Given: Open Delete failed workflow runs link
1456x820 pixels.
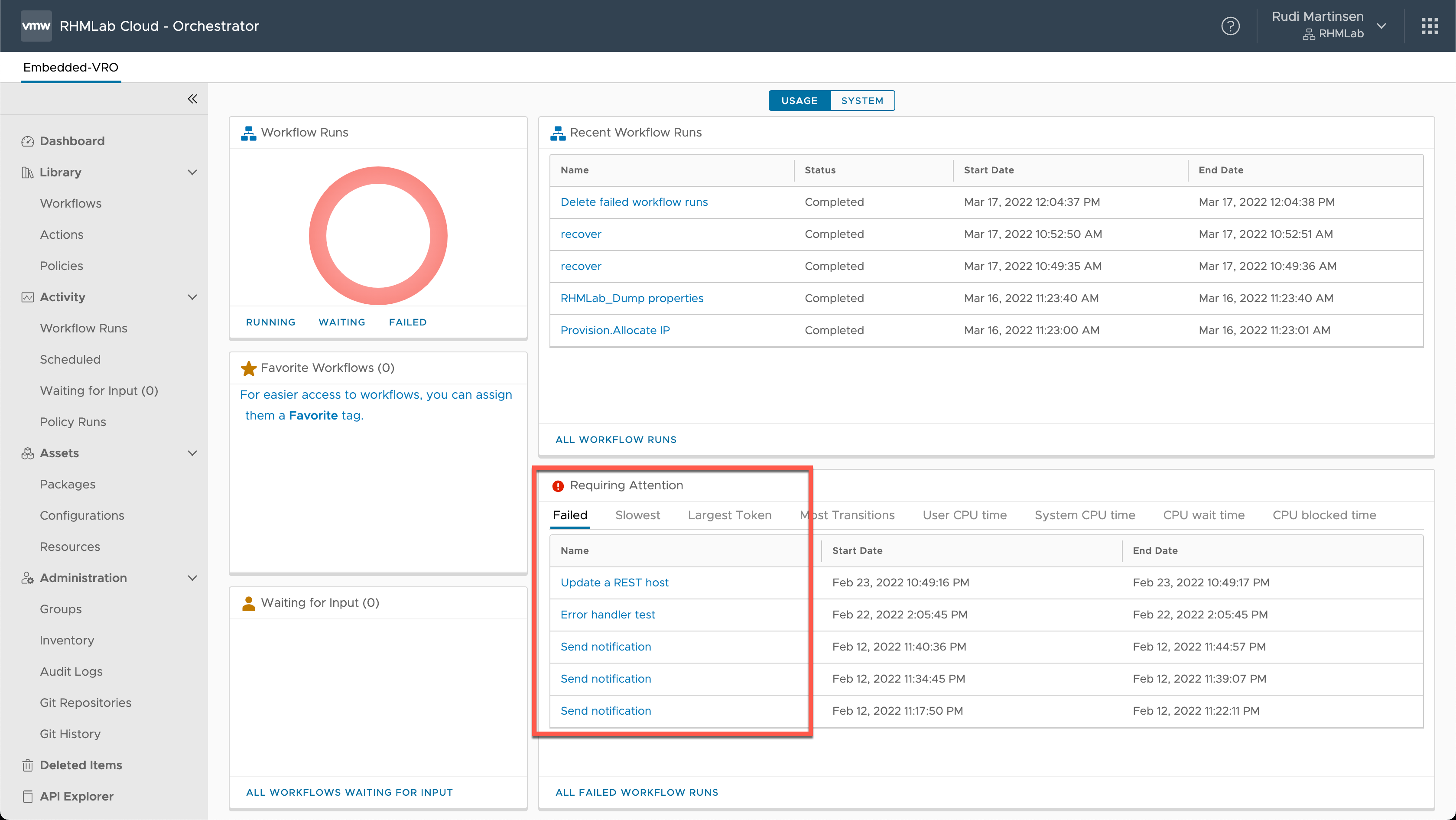Looking at the screenshot, I should pos(634,202).
